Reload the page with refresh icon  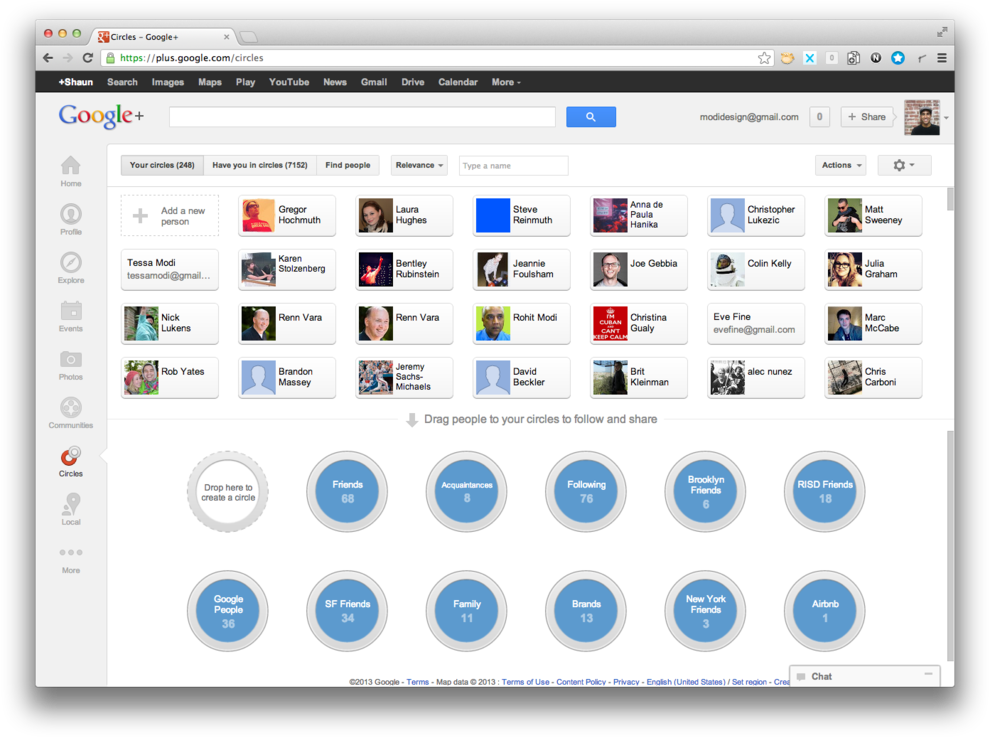(88, 58)
